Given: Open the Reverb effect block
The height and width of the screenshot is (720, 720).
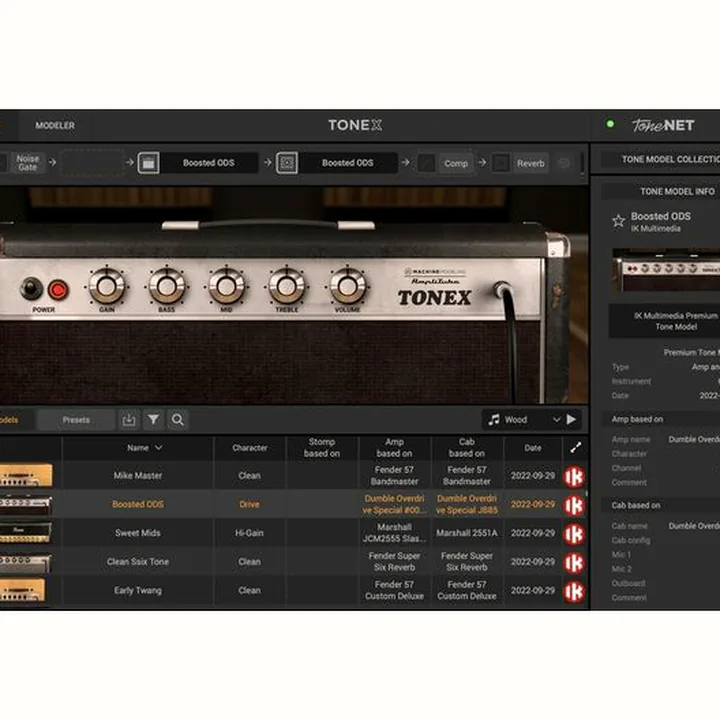Looking at the screenshot, I should pos(531,163).
